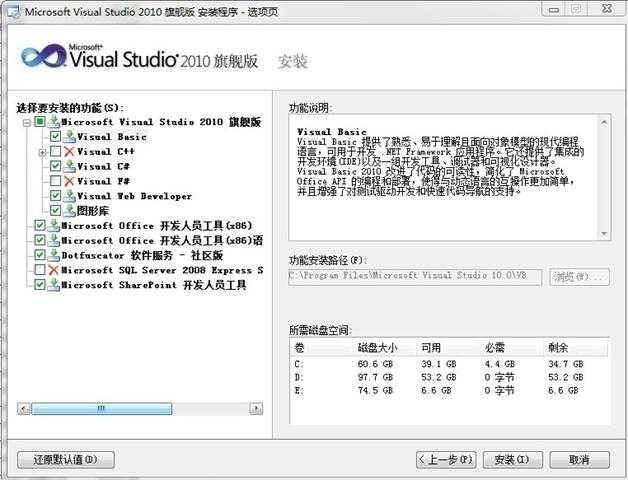Uncheck the Visual C# checkbox
Viewport: 628px width, 480px height.
(x=55, y=166)
